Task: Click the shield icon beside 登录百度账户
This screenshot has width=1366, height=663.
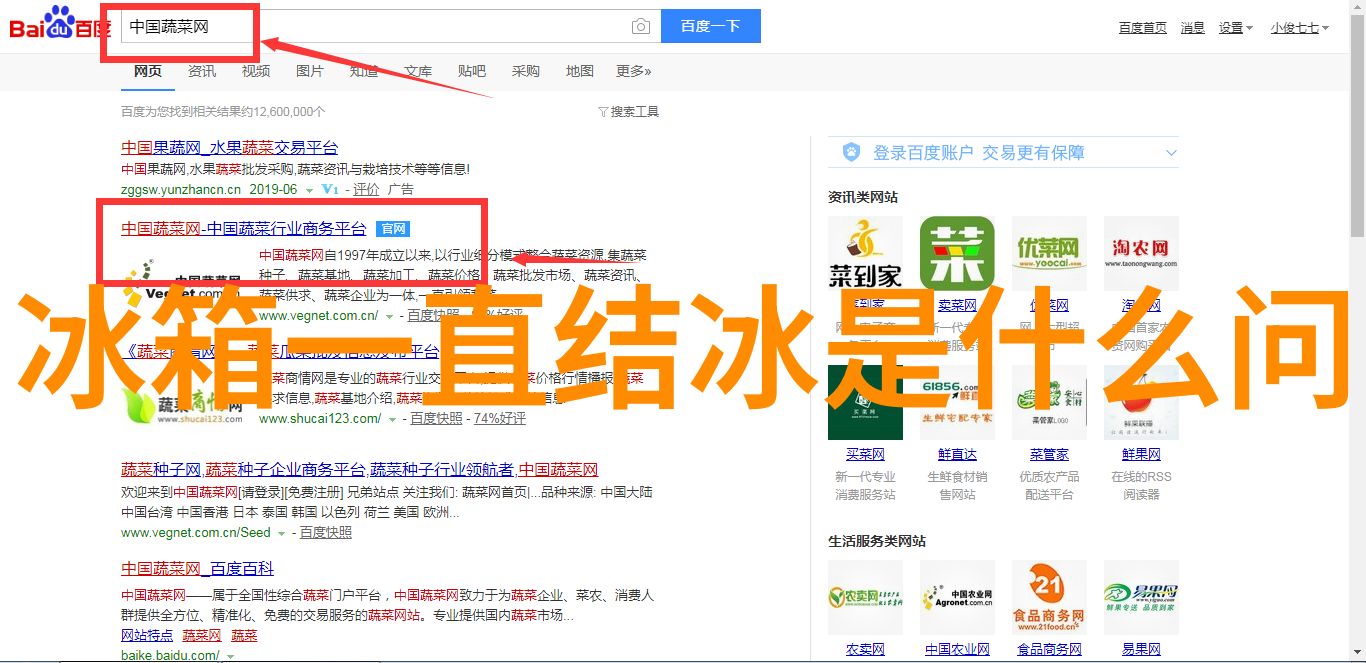Action: [x=851, y=152]
